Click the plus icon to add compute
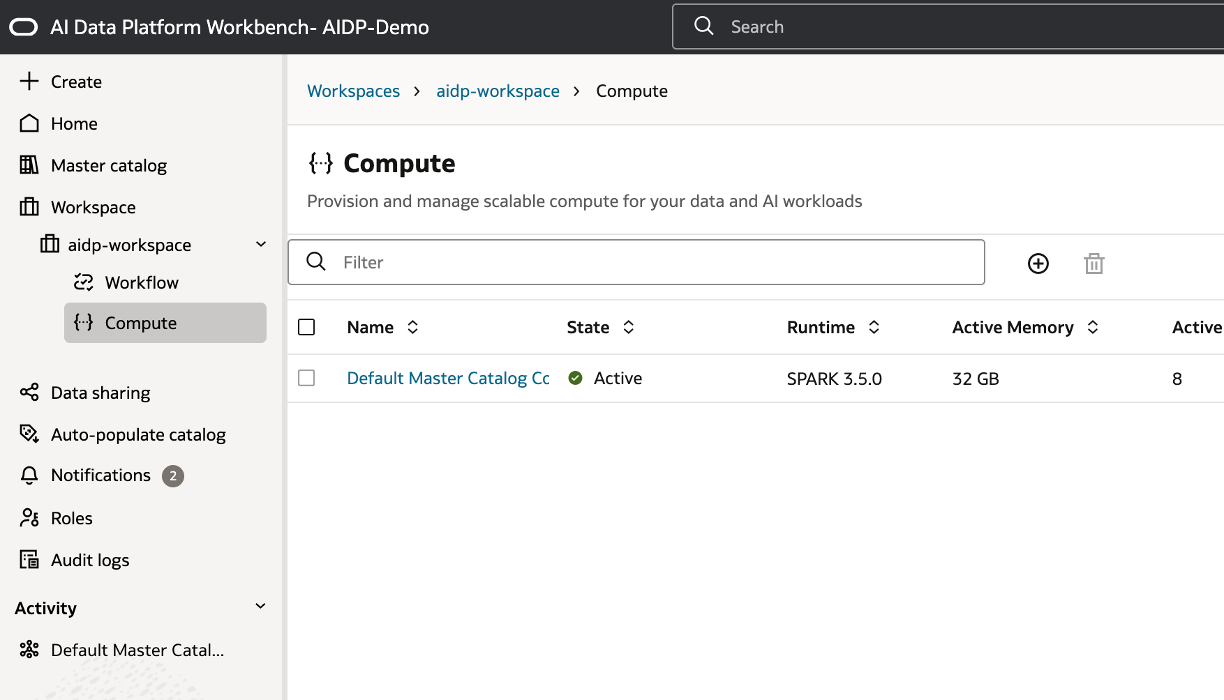 (x=1038, y=263)
